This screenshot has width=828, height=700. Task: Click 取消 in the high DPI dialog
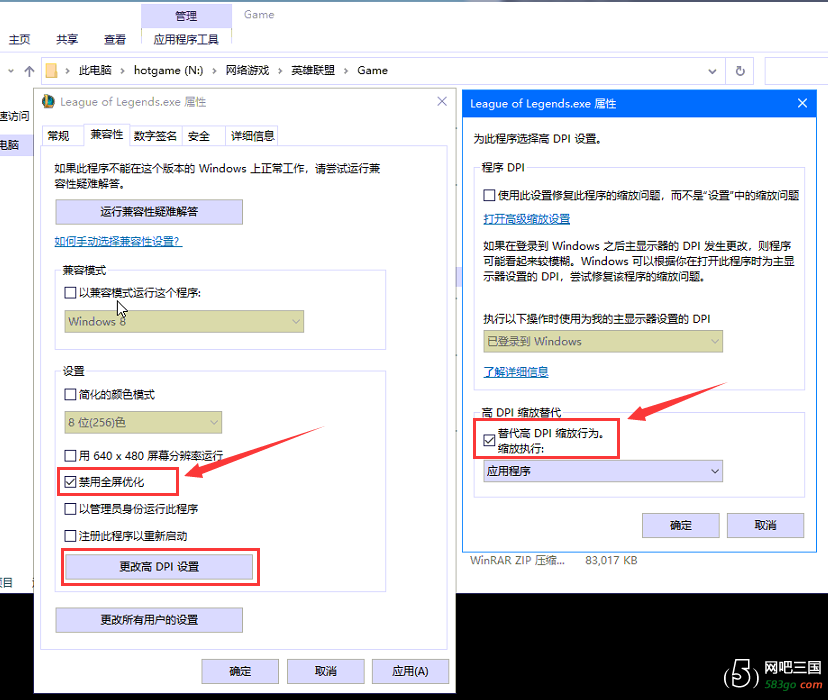[765, 525]
